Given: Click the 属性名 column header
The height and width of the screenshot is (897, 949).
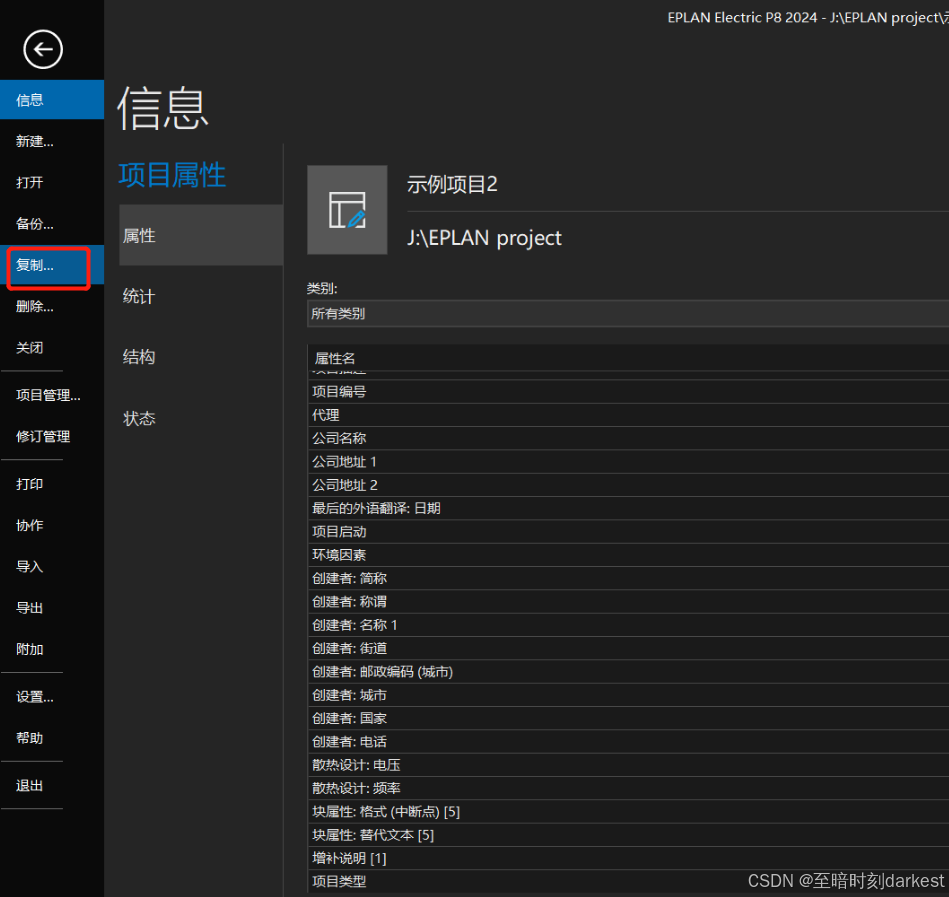Looking at the screenshot, I should [x=628, y=358].
